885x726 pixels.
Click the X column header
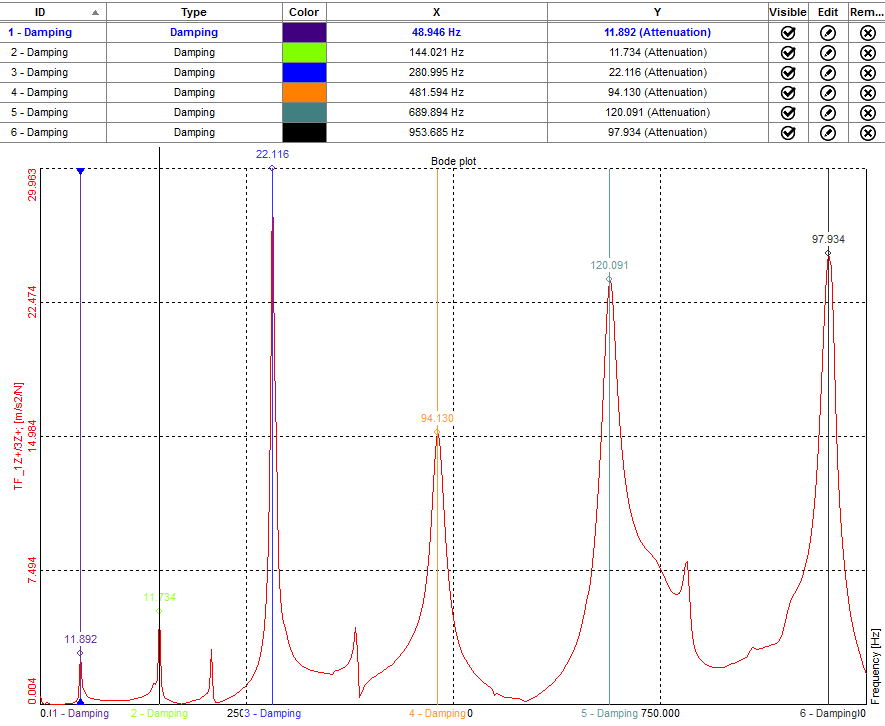pos(436,12)
